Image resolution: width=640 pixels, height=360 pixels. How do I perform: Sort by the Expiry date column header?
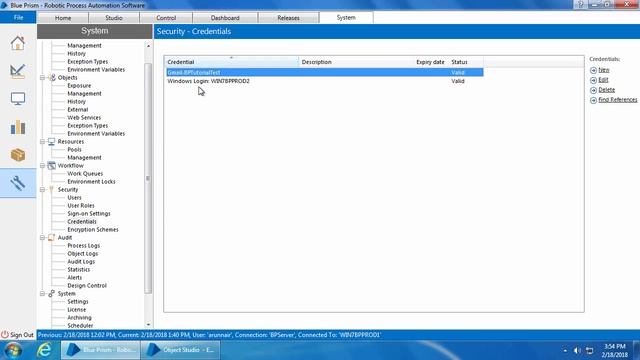coord(430,62)
